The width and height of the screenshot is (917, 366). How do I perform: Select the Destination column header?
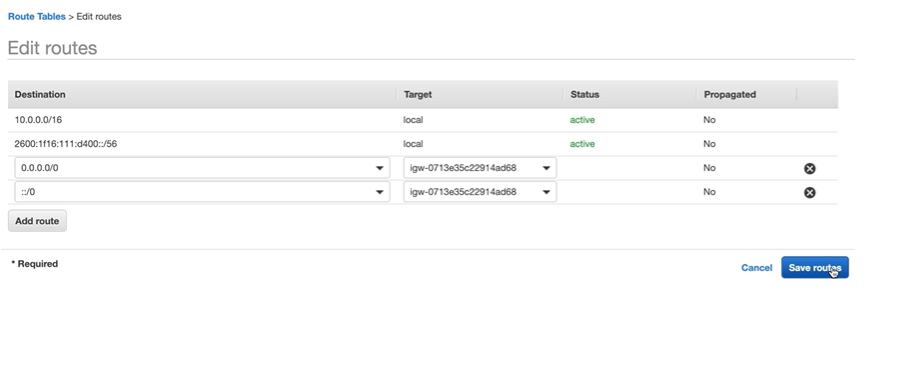coord(40,94)
